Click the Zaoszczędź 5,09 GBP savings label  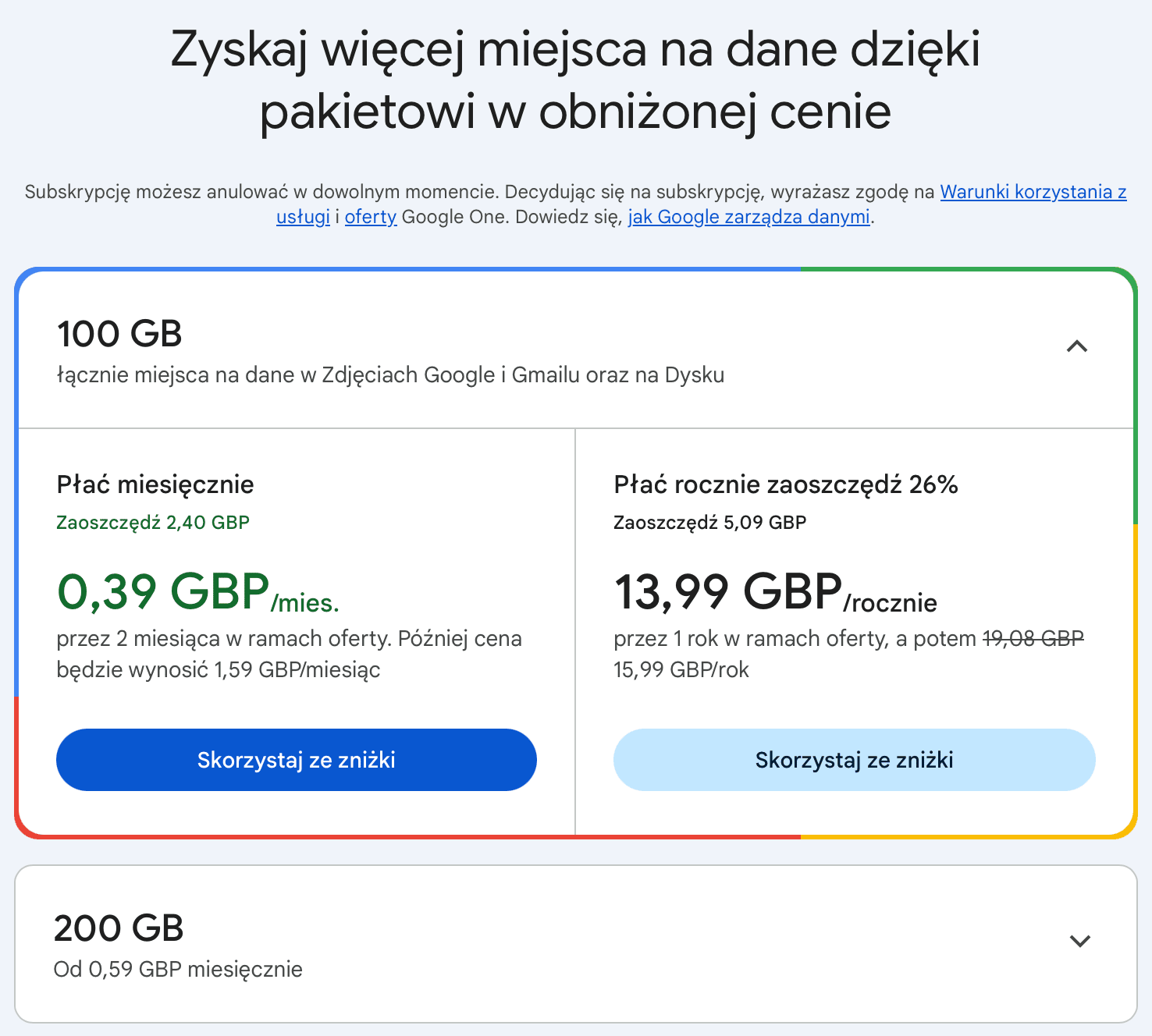coord(710,522)
